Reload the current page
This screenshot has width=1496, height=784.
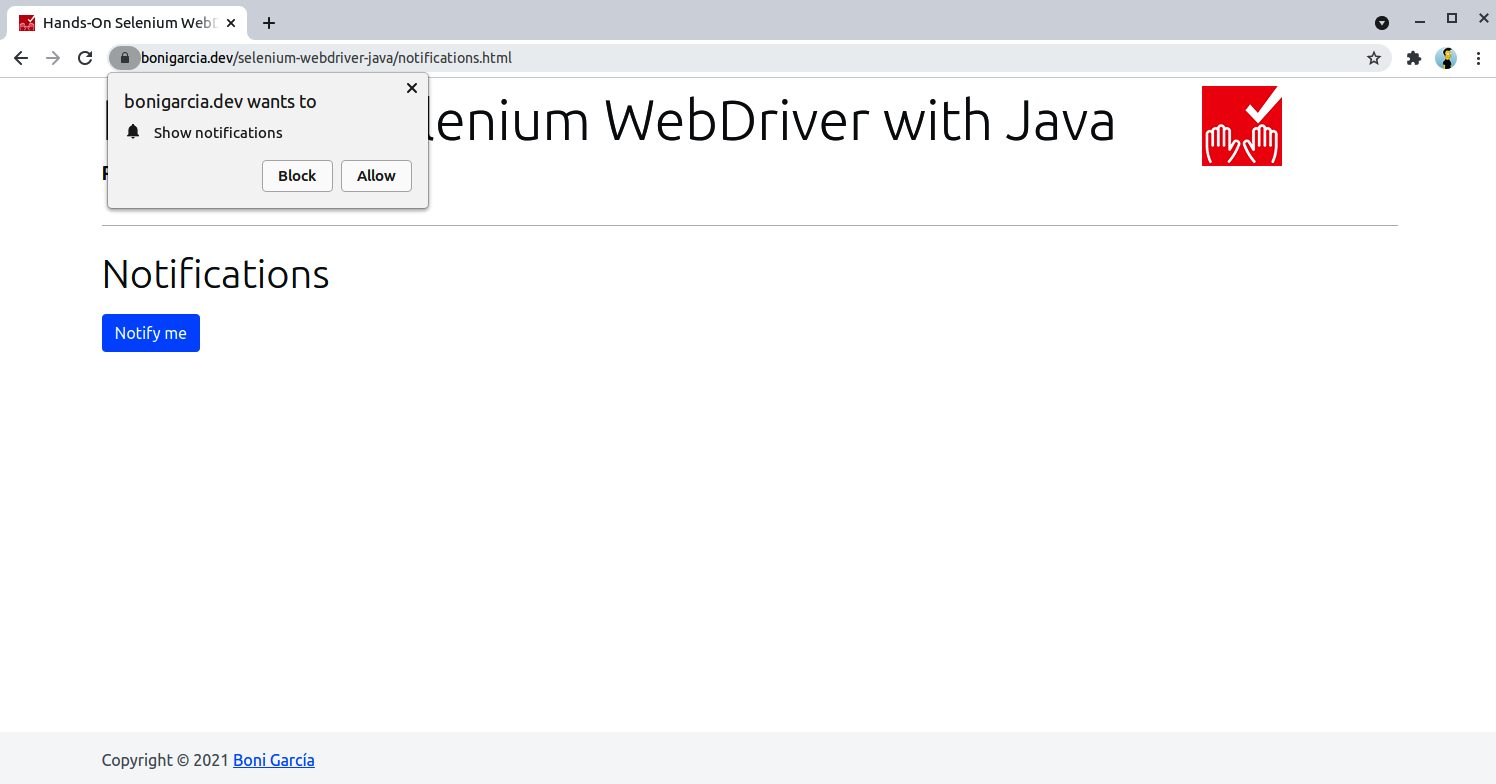(x=85, y=58)
